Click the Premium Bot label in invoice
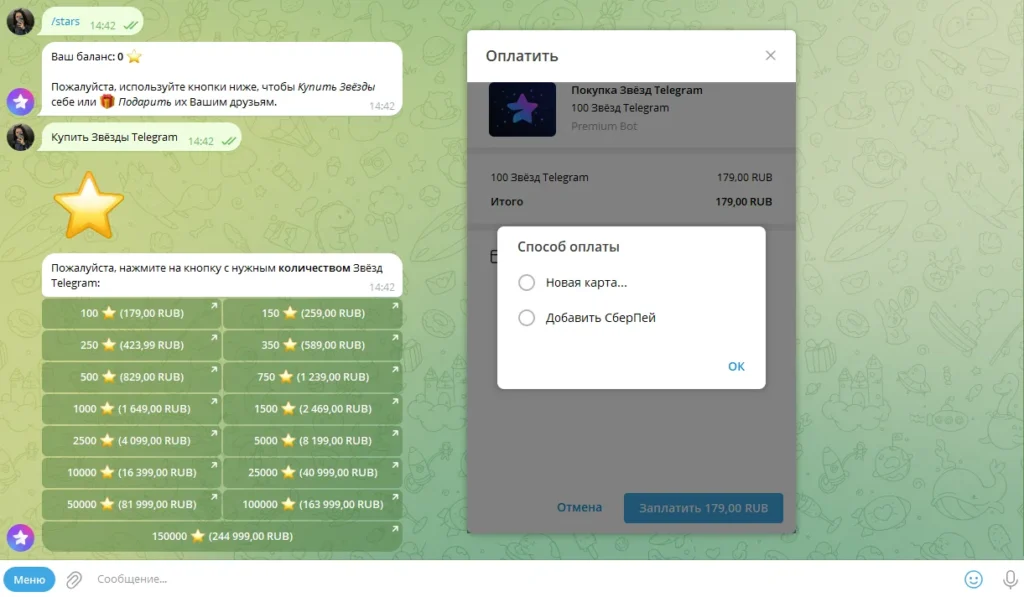The width and height of the screenshot is (1024, 597). point(603,126)
